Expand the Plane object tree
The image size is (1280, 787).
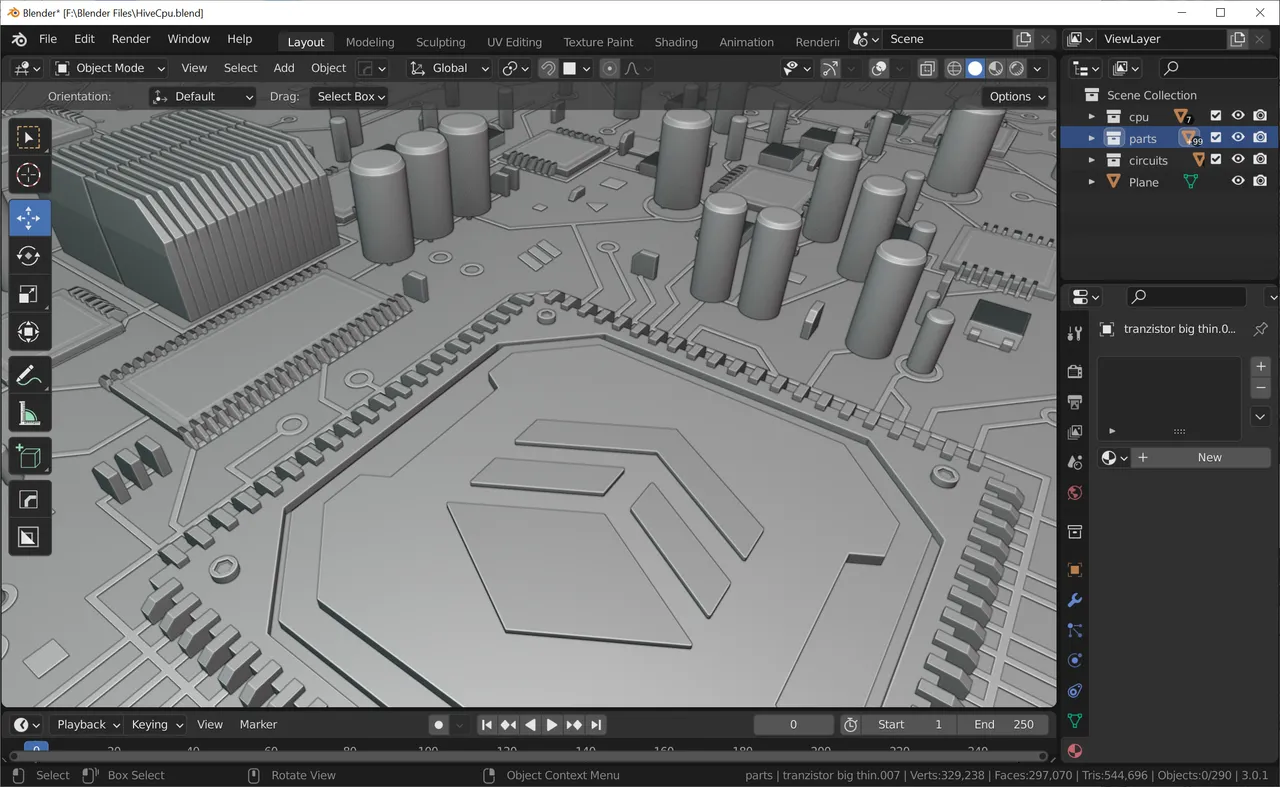point(1091,182)
